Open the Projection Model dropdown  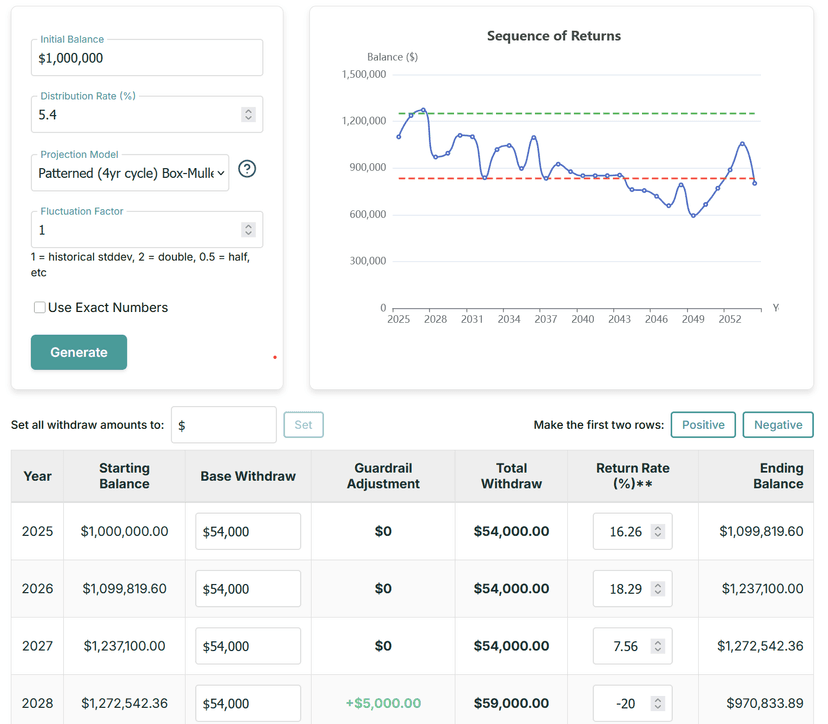[131, 173]
